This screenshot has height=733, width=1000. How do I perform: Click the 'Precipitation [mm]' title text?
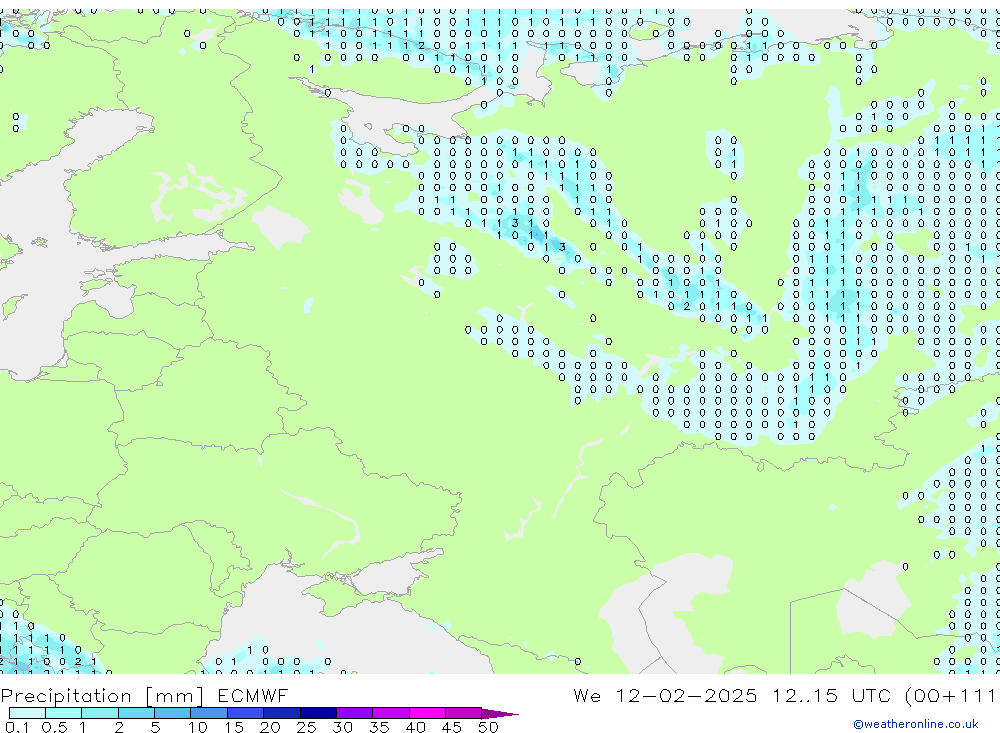coord(102,696)
